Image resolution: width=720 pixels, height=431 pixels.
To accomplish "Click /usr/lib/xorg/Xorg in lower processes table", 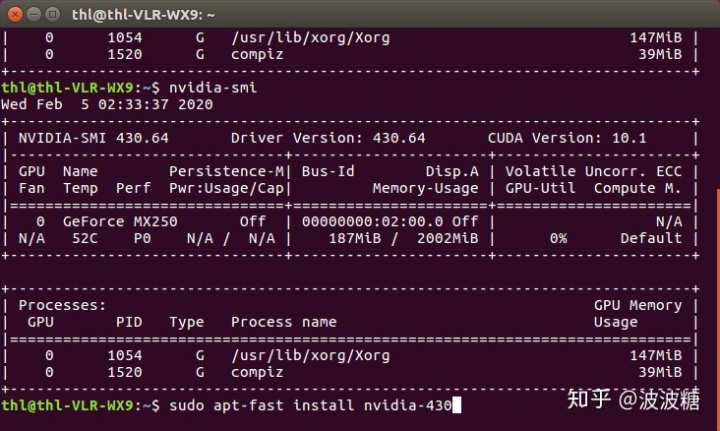I will coord(310,356).
